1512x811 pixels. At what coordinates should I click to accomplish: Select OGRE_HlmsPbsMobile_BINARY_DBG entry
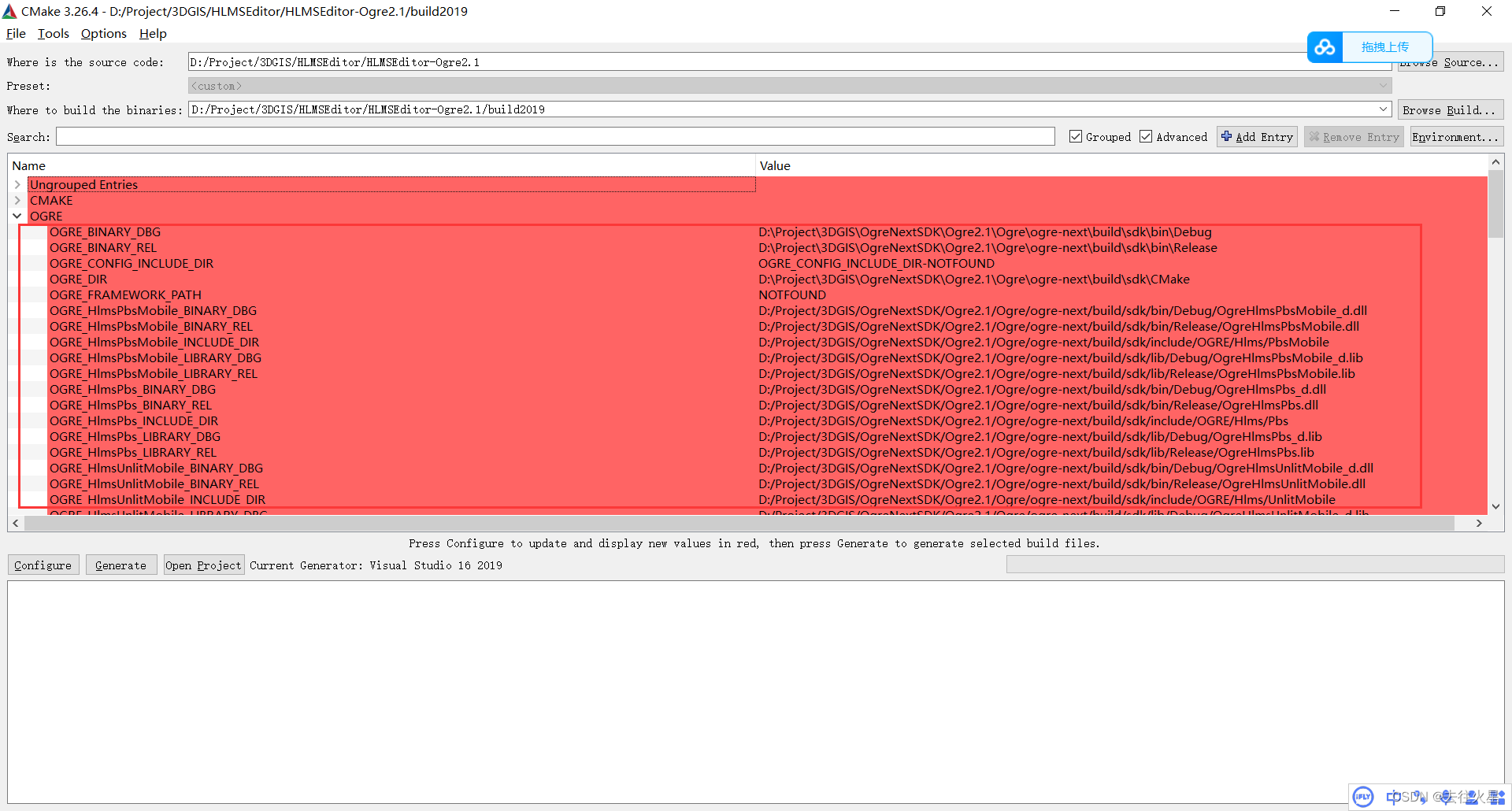pyautogui.click(x=153, y=310)
